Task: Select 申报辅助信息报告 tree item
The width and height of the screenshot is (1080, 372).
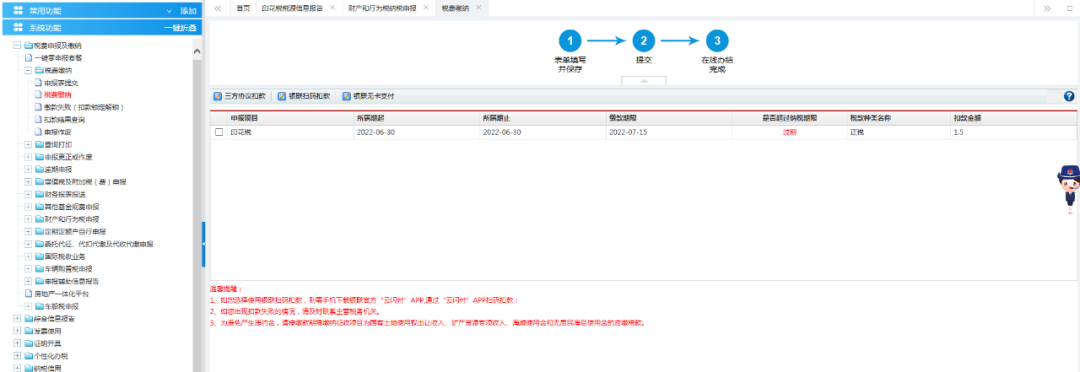Action: [x=72, y=281]
